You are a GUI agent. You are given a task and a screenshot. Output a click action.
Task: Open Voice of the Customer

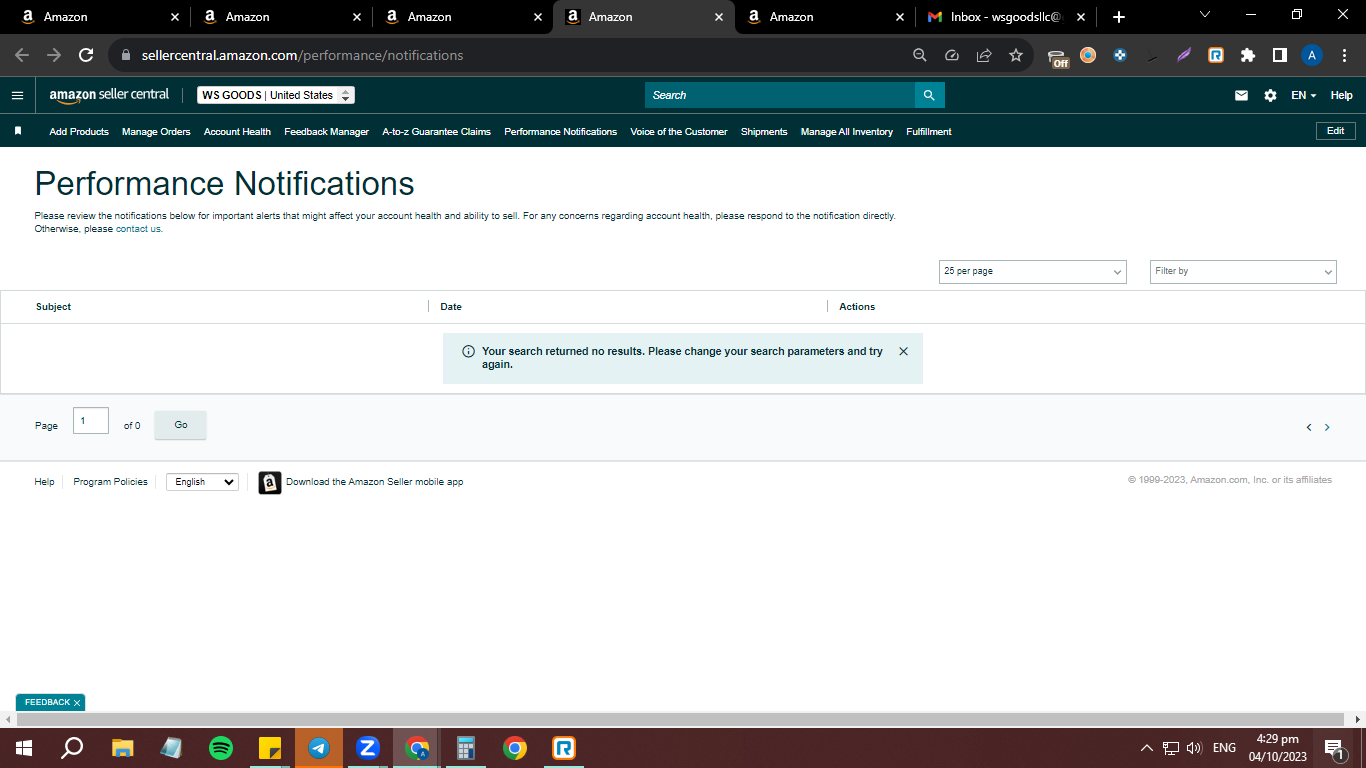click(679, 132)
